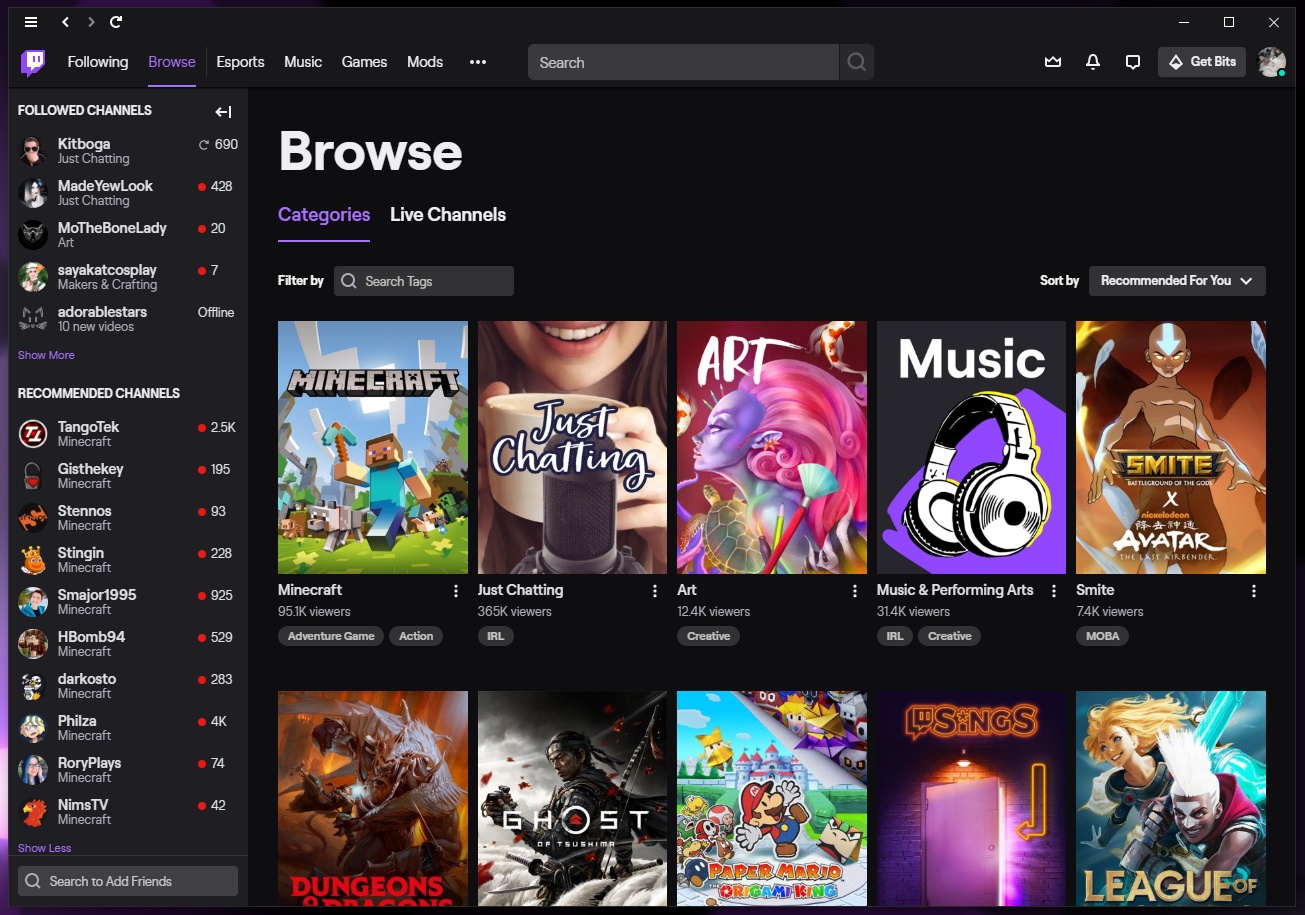Open the Just Chatting category thumbnail
Viewport: 1305px width, 915px height.
(x=572, y=447)
